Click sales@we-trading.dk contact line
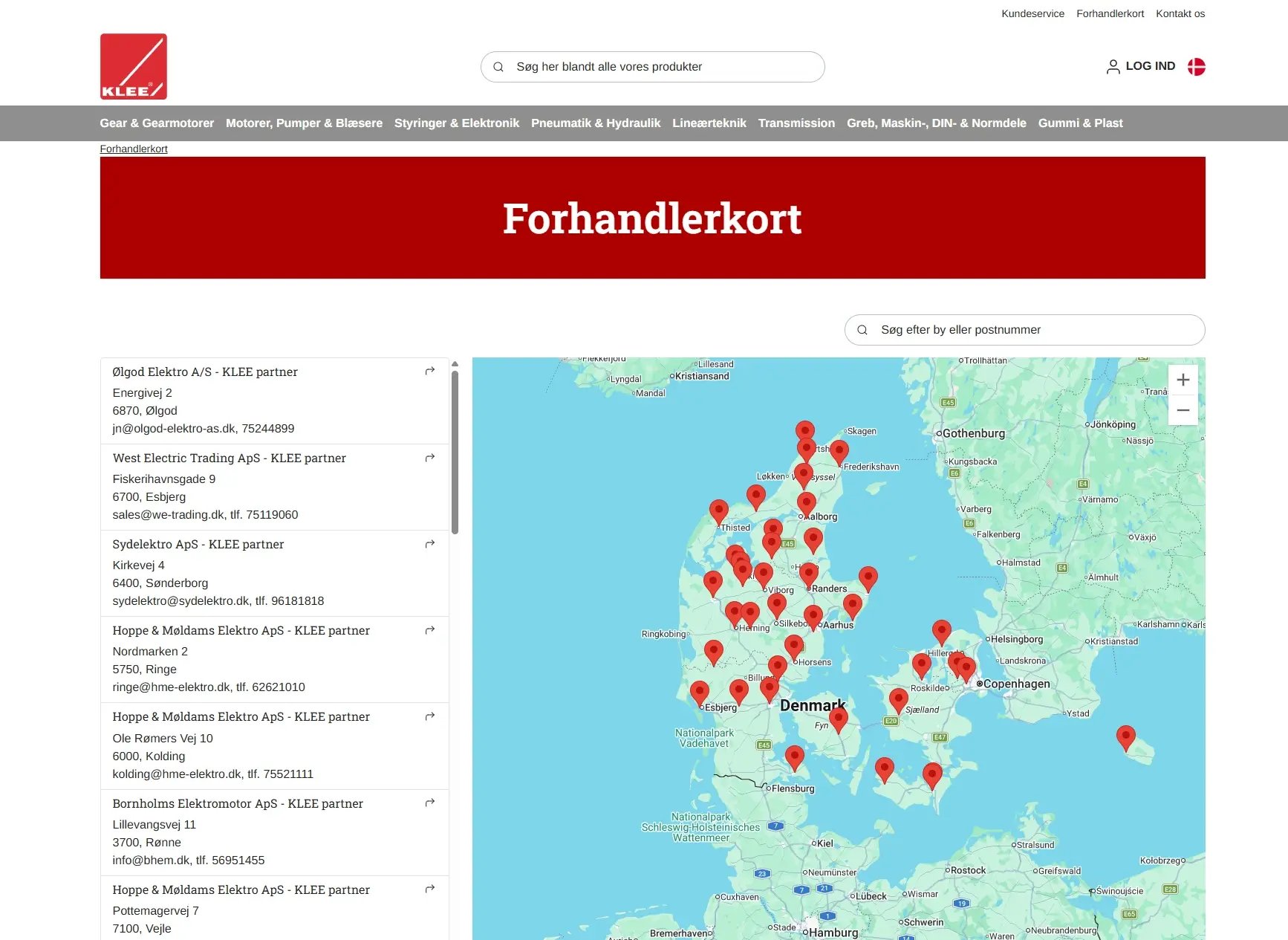1288x940 pixels. click(205, 515)
